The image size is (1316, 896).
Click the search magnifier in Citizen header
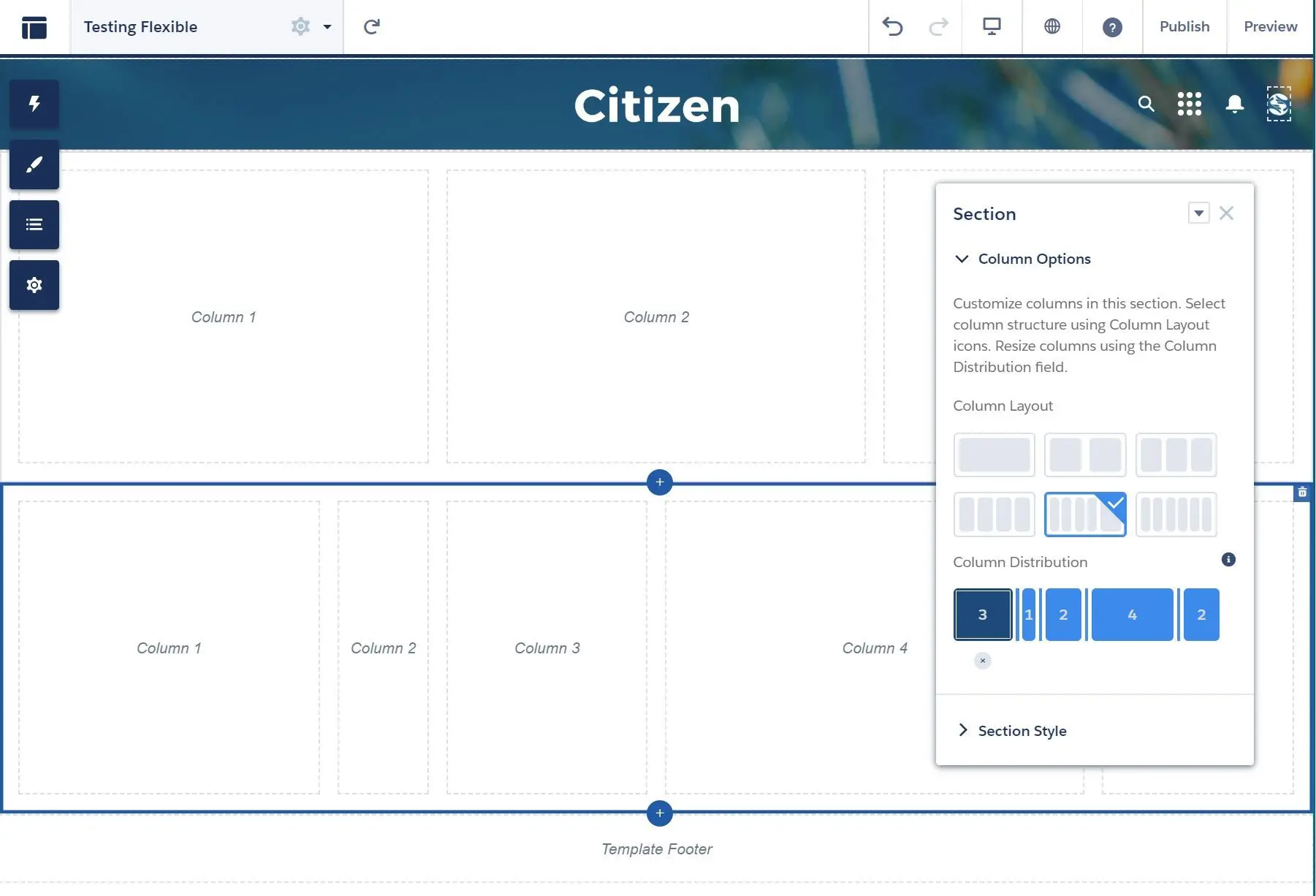[1146, 105]
